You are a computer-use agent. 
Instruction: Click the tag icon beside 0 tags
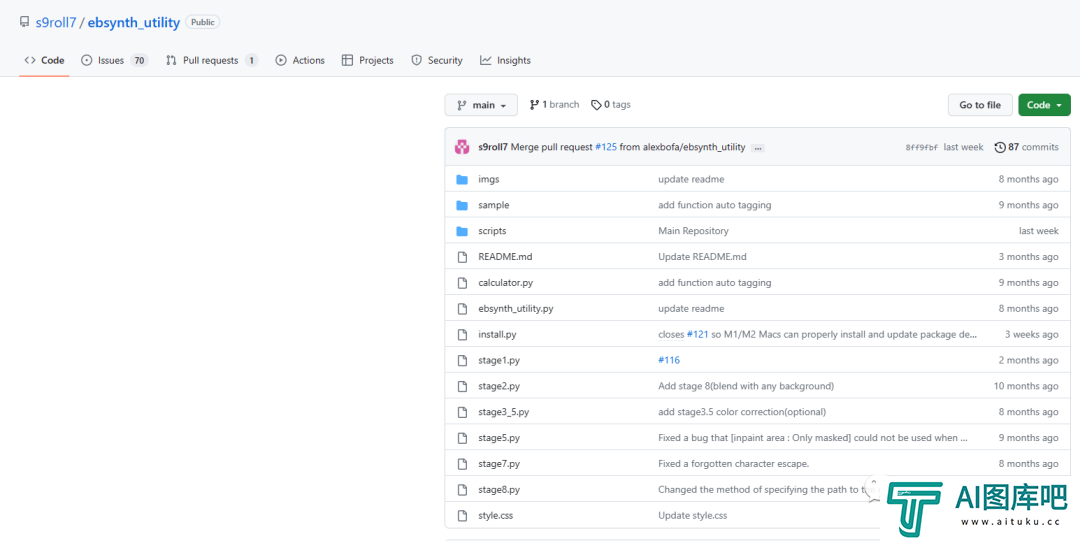click(596, 105)
